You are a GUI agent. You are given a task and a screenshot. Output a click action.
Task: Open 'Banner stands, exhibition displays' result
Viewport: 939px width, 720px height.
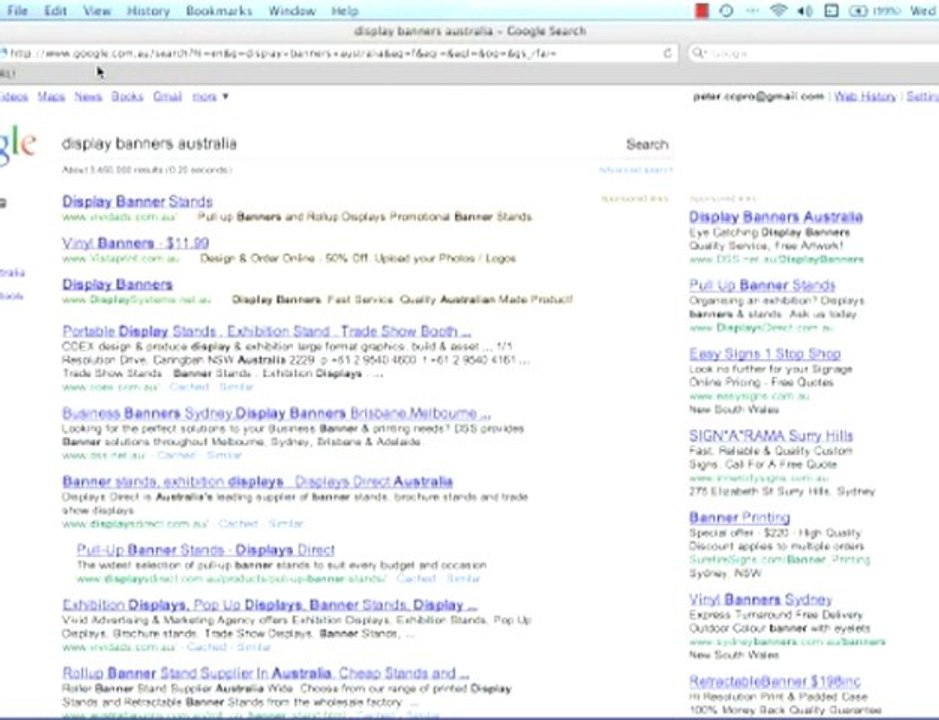click(258, 482)
